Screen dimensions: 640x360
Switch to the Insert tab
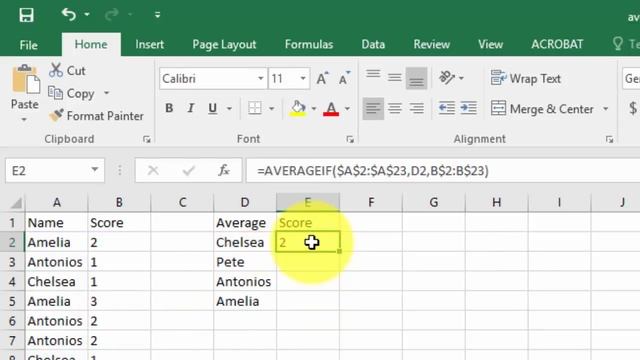tap(149, 44)
